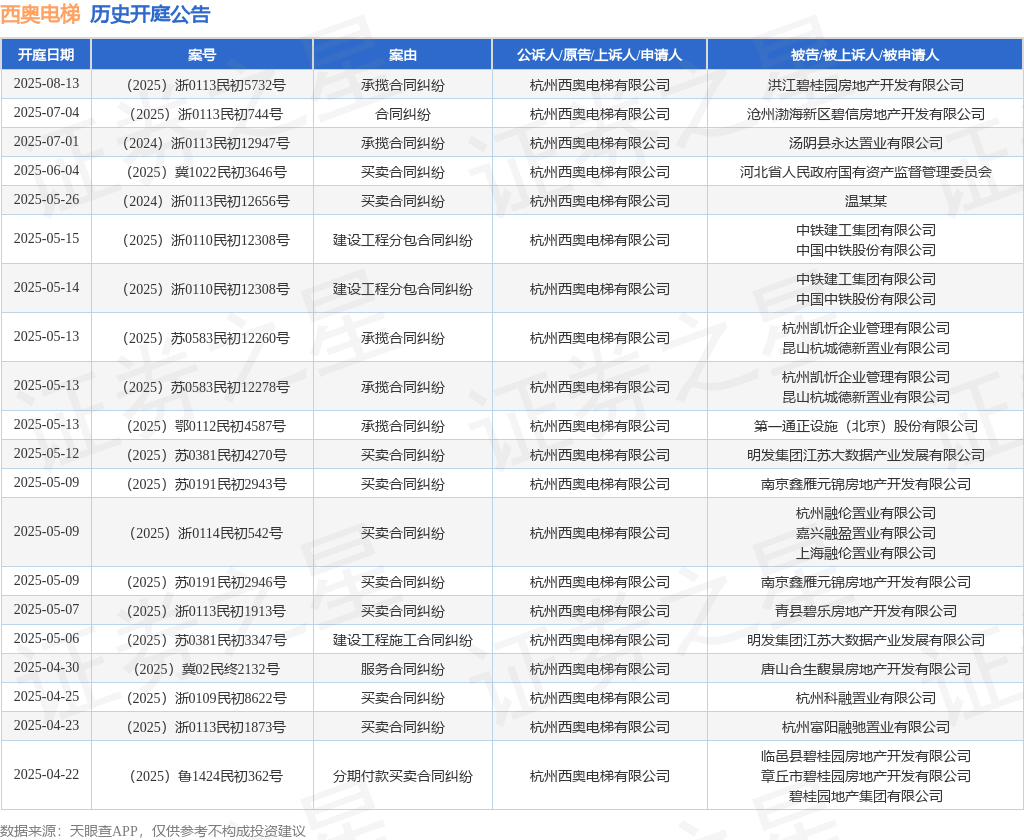Select the 开庭日期 column header
This screenshot has height=840, width=1024.
(x=46, y=55)
